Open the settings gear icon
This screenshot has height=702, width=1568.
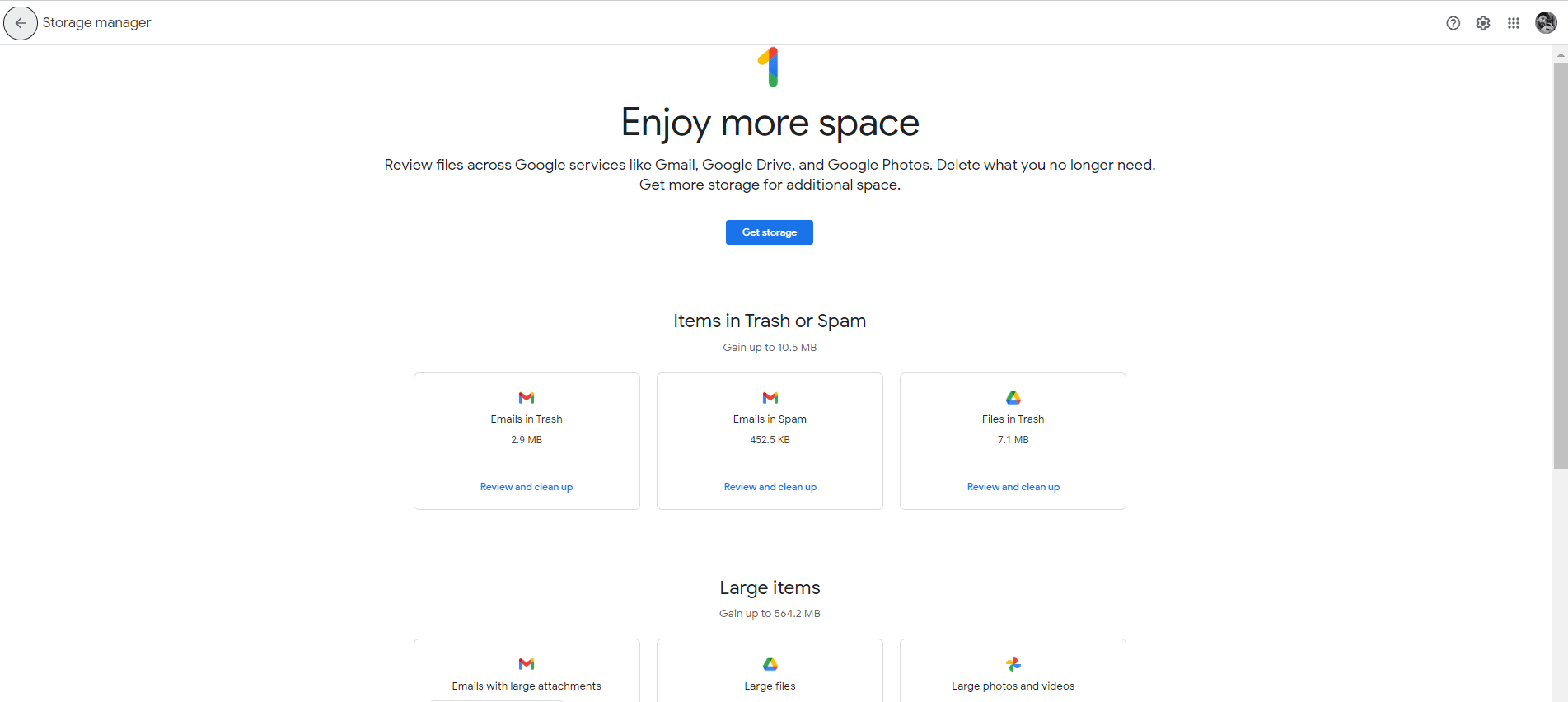[x=1483, y=23]
